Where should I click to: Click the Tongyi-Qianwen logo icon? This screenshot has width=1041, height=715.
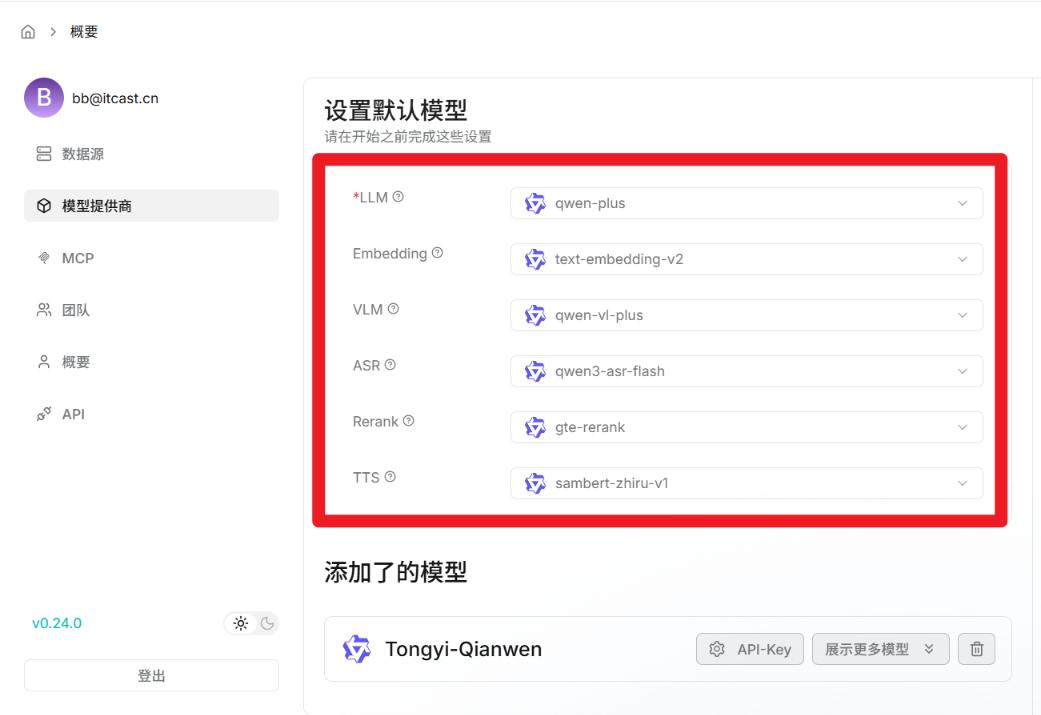point(357,649)
